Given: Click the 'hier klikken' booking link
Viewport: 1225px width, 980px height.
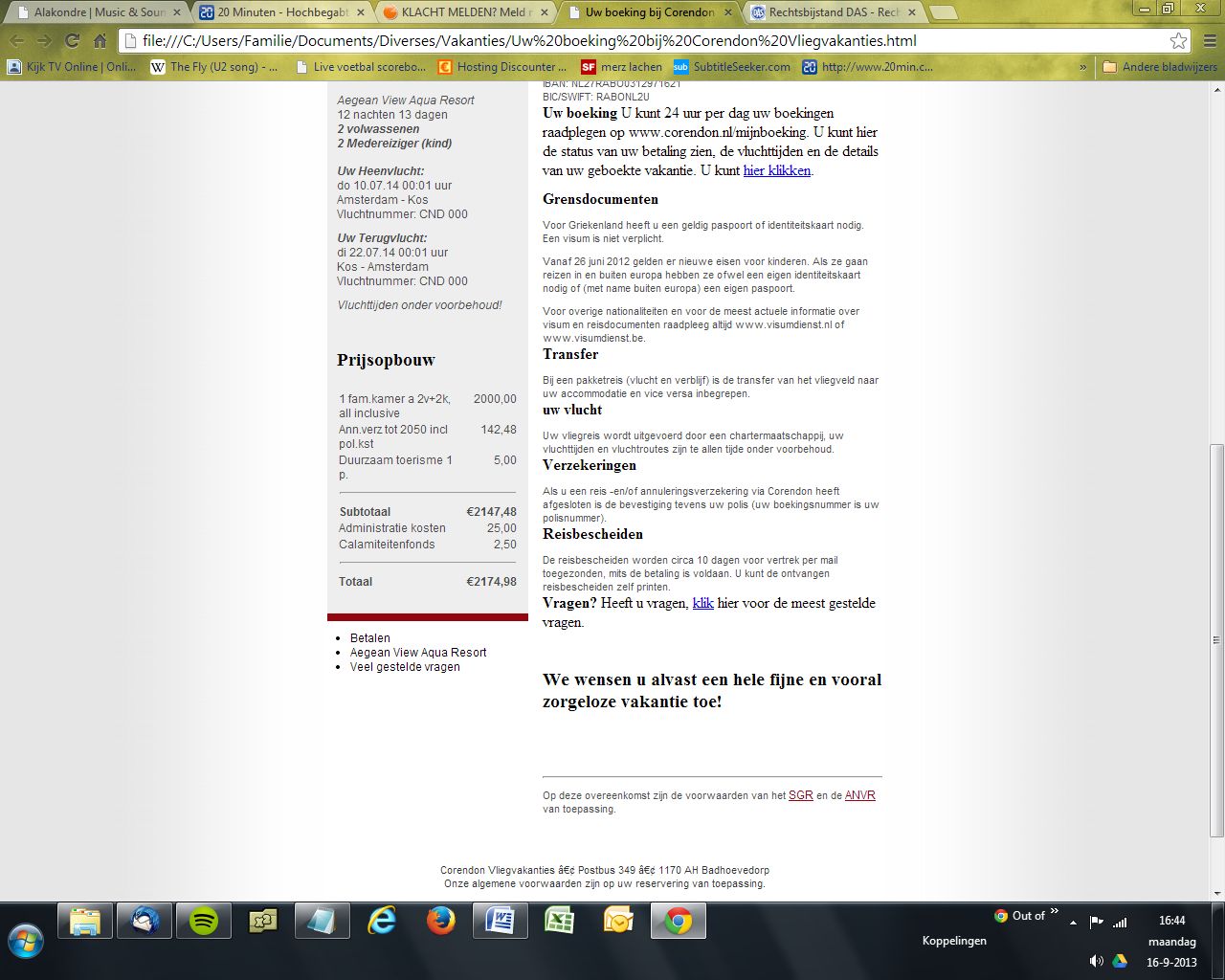Looking at the screenshot, I should 777,170.
